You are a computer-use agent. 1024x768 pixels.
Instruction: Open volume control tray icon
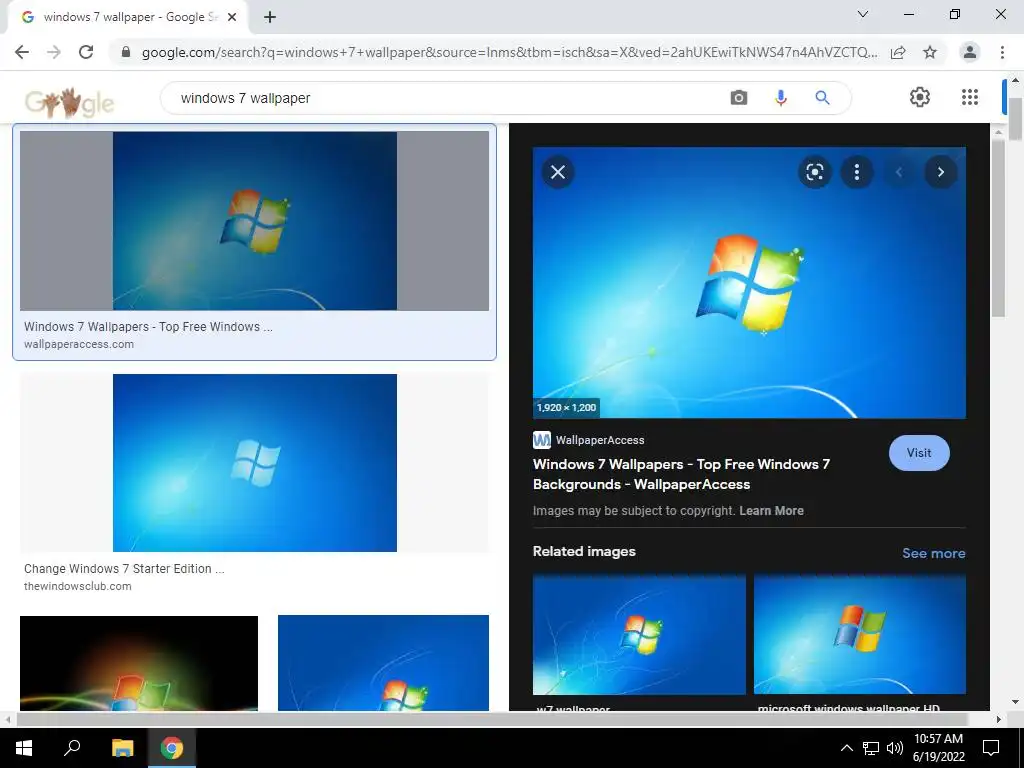(894, 748)
